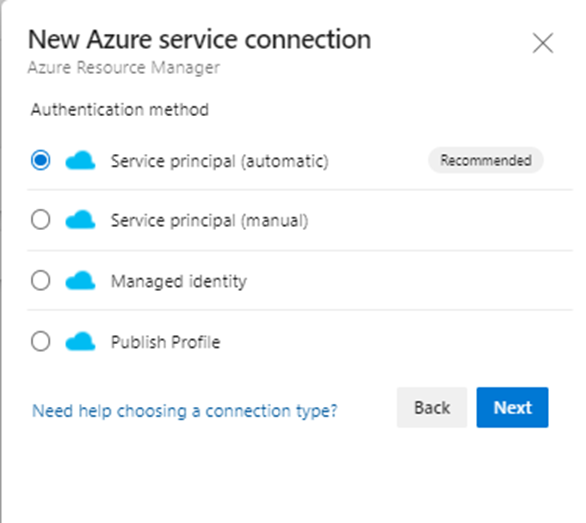Click the Managed identity cloud icon

click(x=80, y=280)
